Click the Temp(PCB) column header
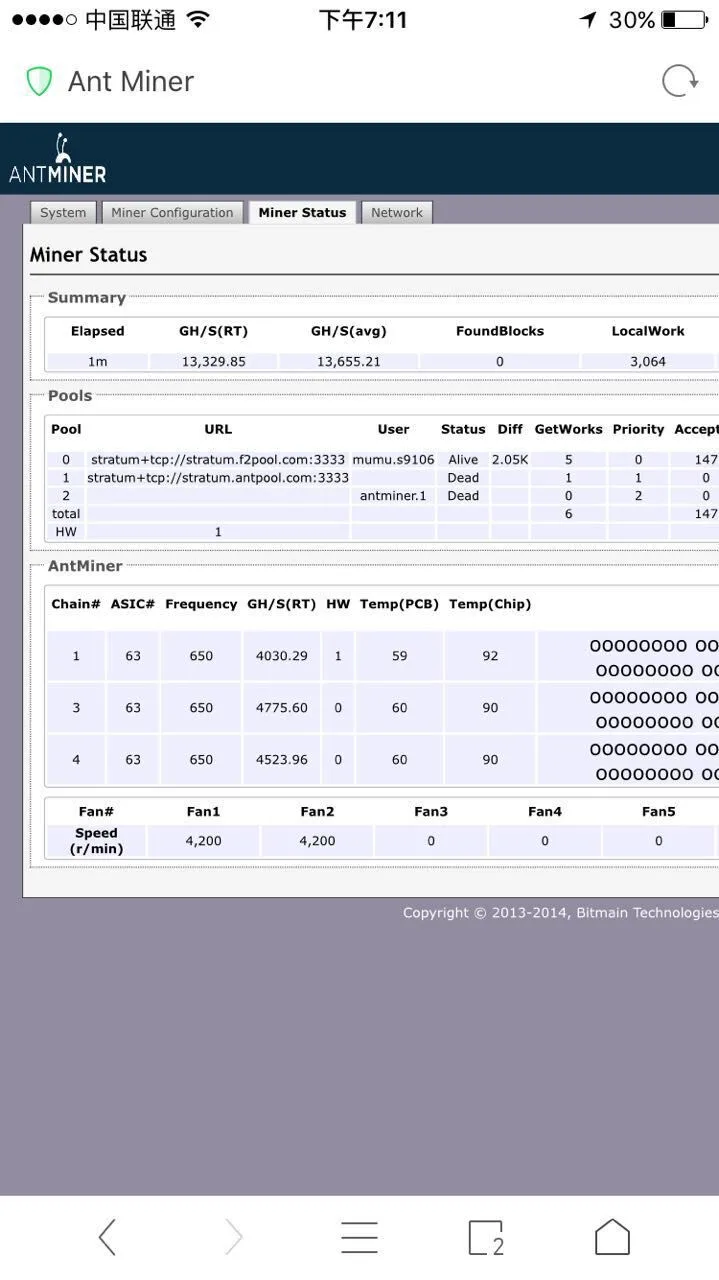Image resolution: width=719 pixels, height=1280 pixels. click(x=399, y=604)
